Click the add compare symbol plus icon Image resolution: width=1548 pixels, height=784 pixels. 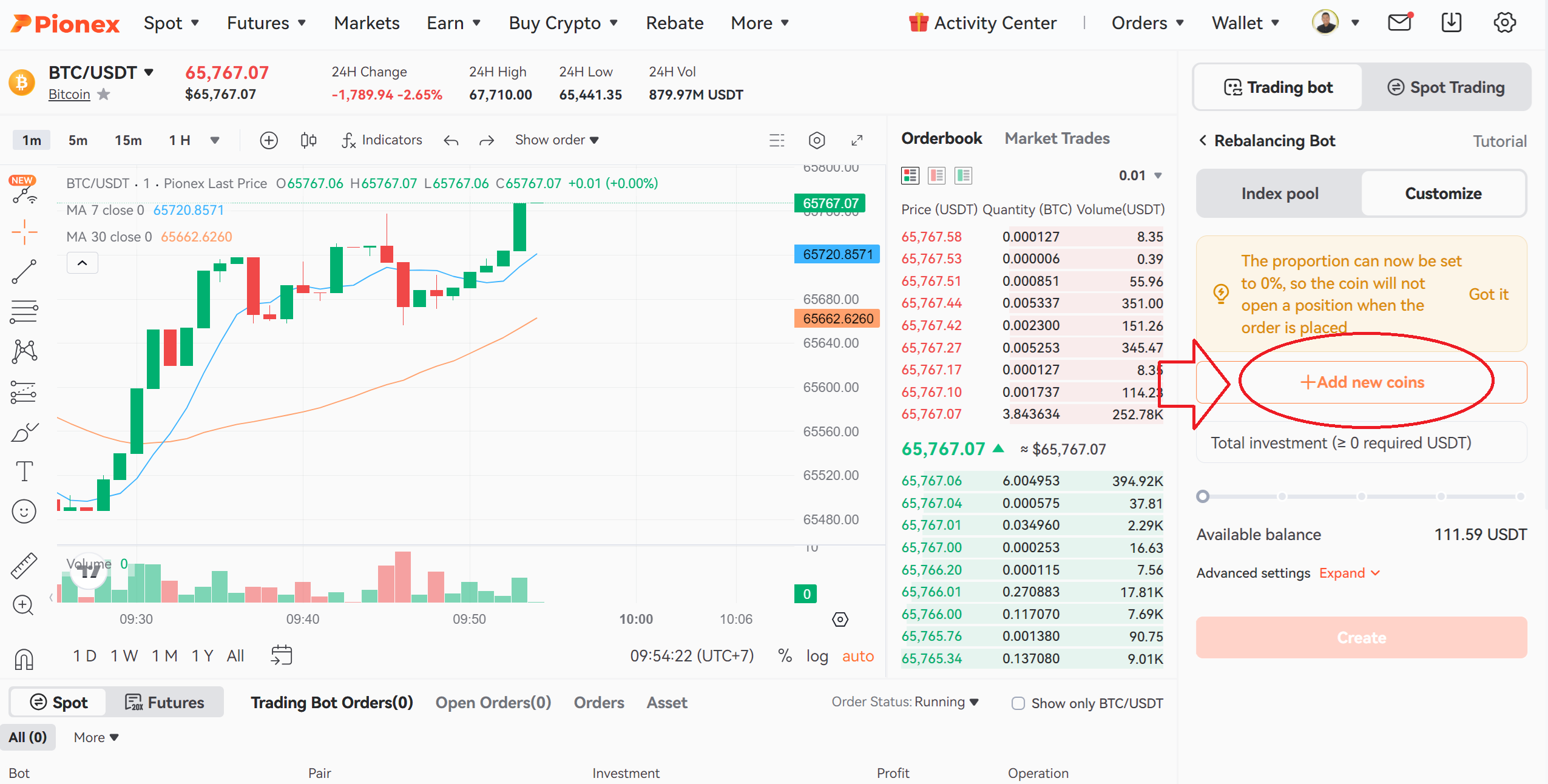click(x=269, y=140)
